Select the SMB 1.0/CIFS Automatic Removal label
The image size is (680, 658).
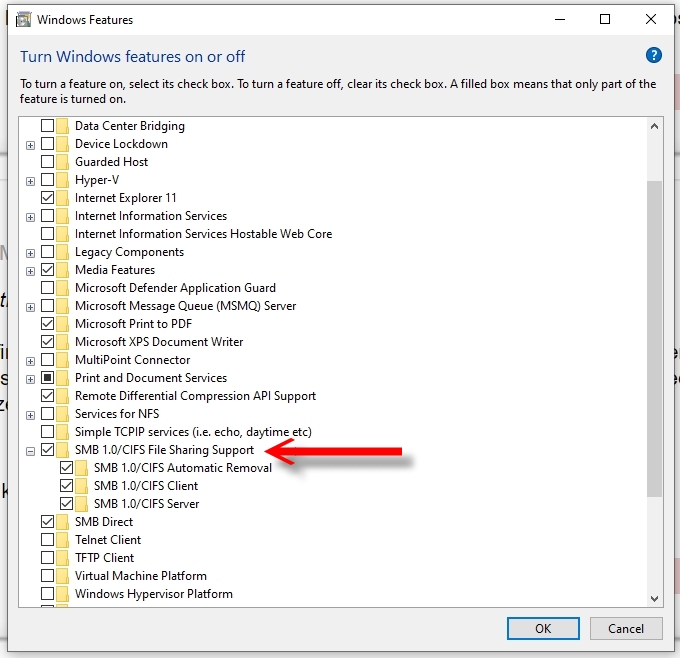point(183,468)
